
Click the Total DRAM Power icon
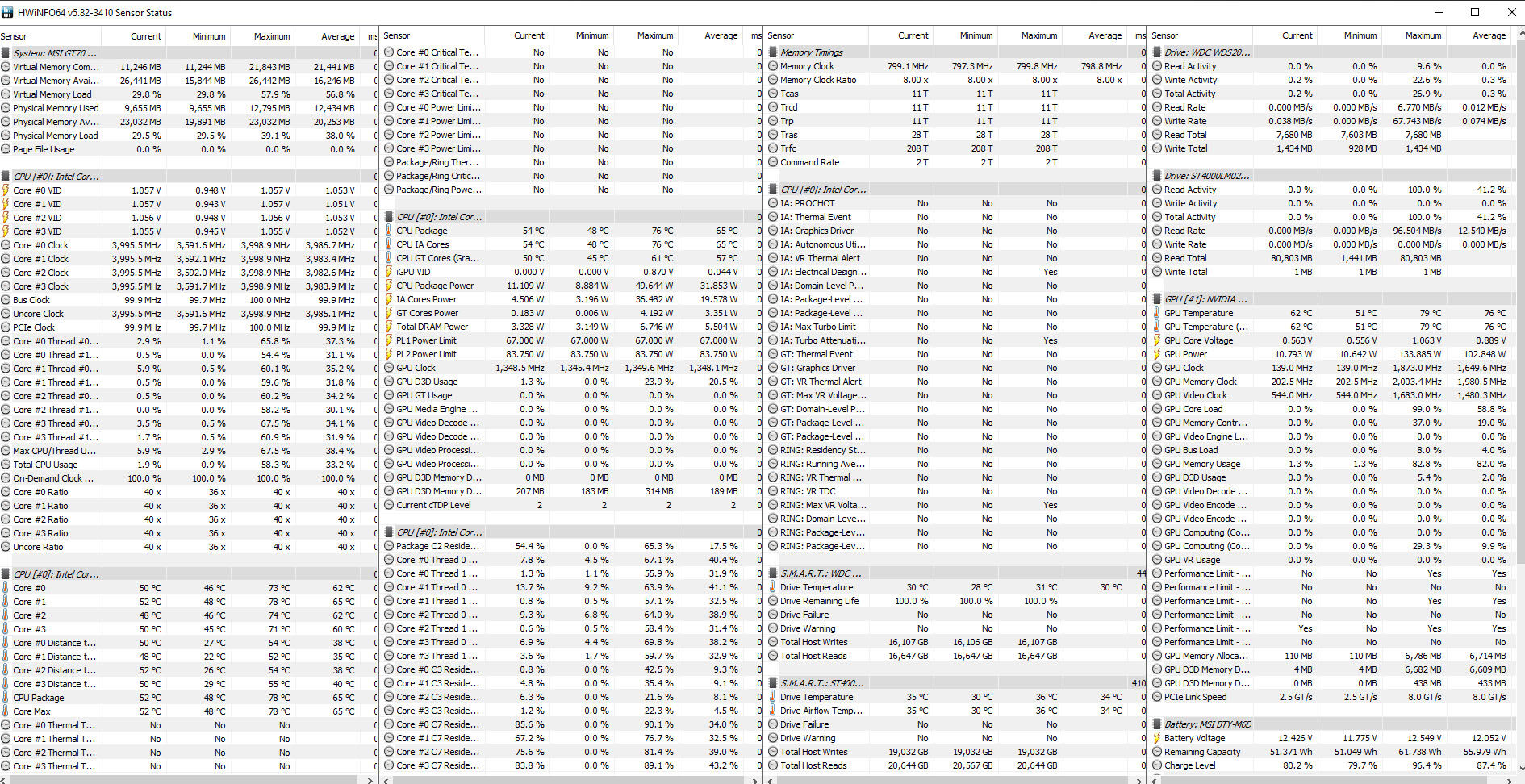389,327
